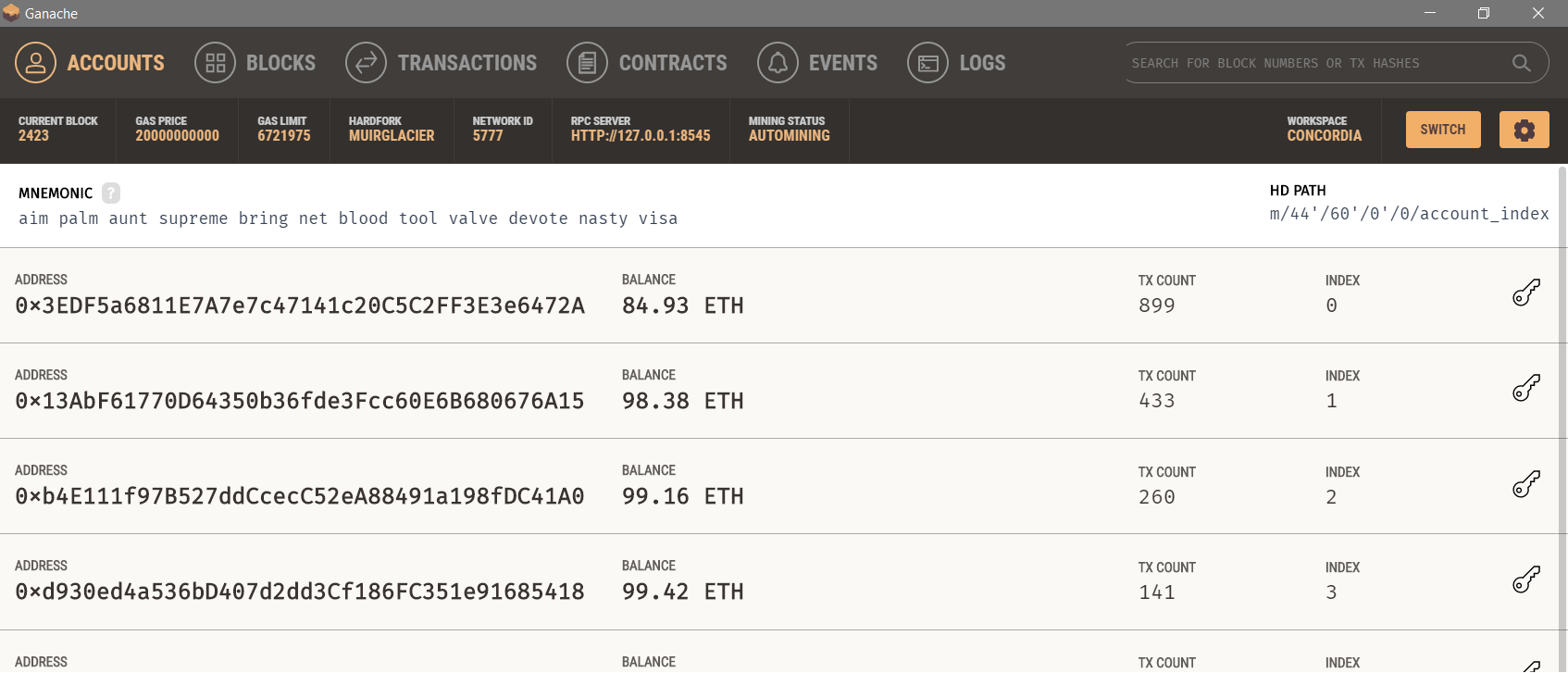1568x673 pixels.
Task: Open the Contracts document icon
Action: pyautogui.click(x=587, y=63)
